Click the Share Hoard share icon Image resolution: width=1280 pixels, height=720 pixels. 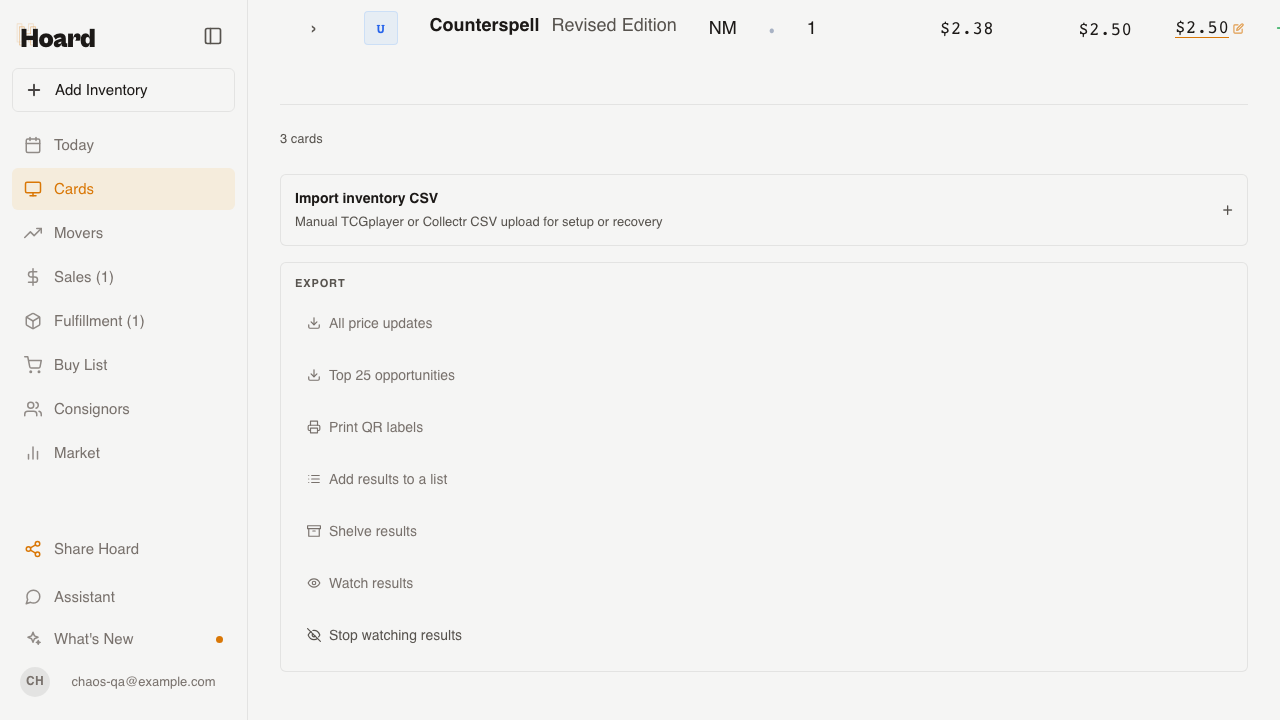33,549
